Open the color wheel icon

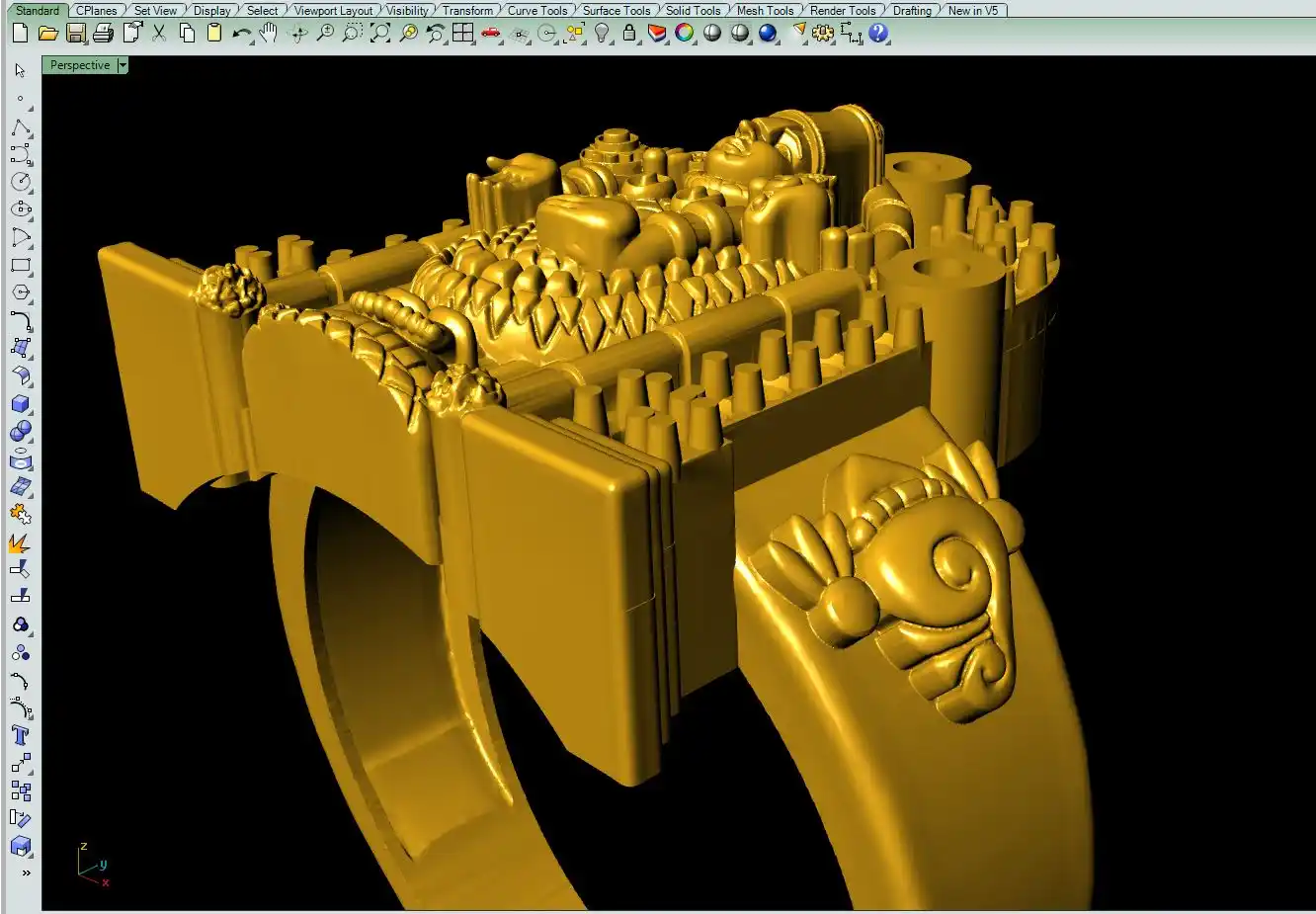(x=684, y=34)
